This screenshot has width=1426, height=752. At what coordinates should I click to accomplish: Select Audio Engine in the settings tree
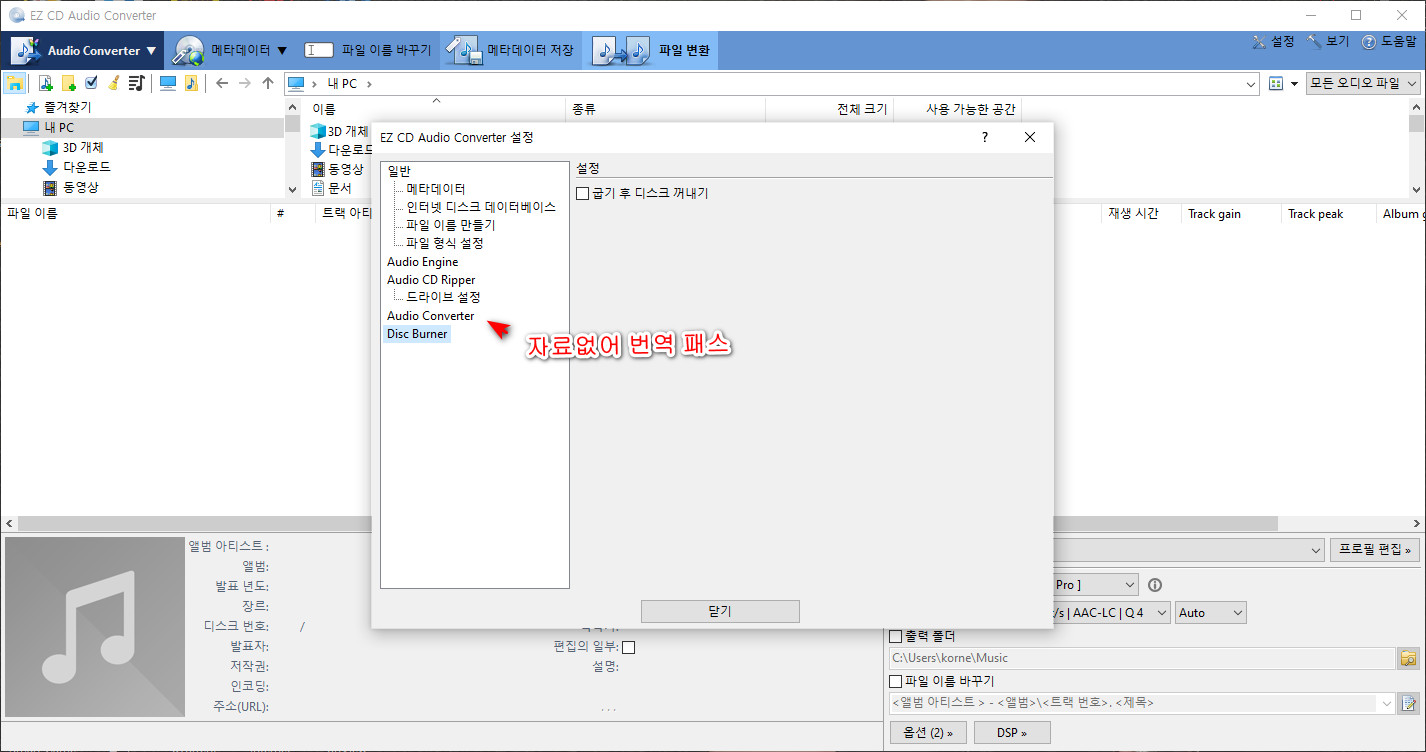point(423,262)
